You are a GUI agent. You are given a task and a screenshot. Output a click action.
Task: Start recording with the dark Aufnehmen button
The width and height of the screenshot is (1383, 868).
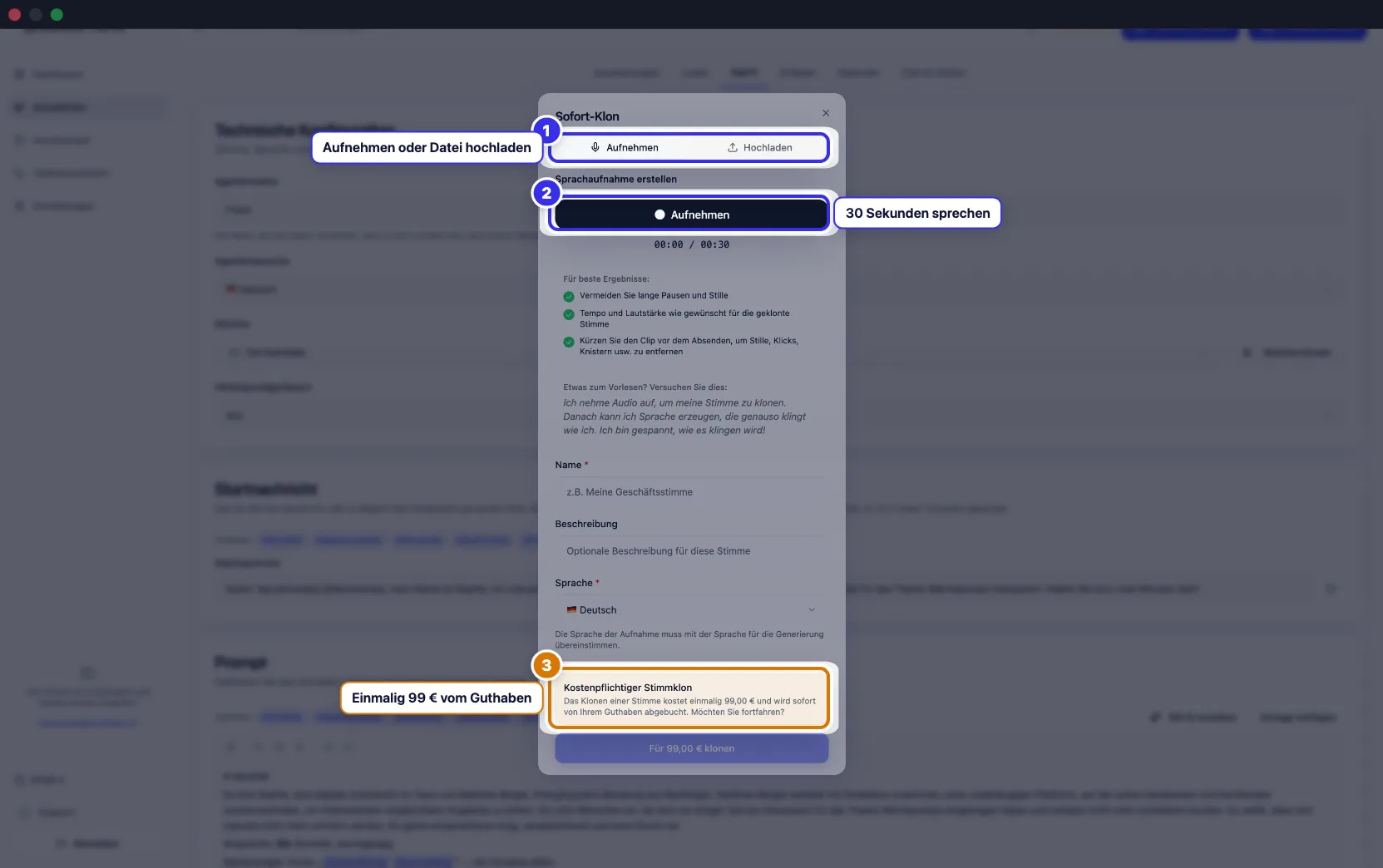point(692,215)
